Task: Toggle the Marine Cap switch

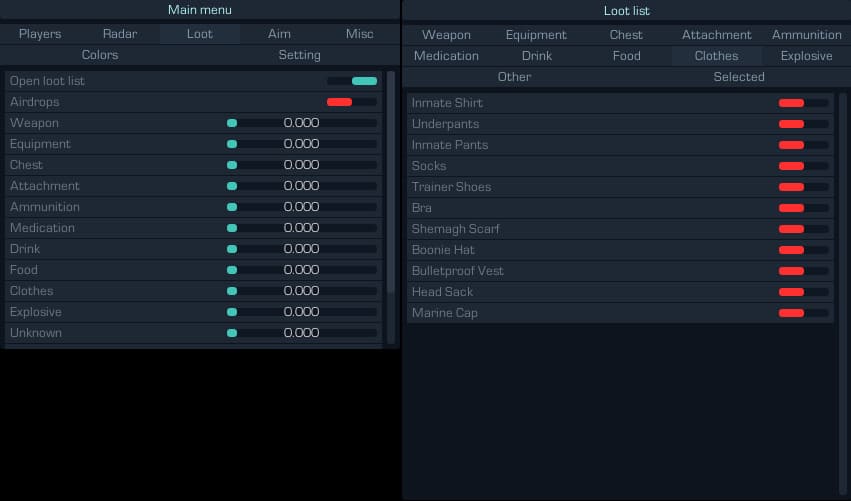Action: coord(803,313)
